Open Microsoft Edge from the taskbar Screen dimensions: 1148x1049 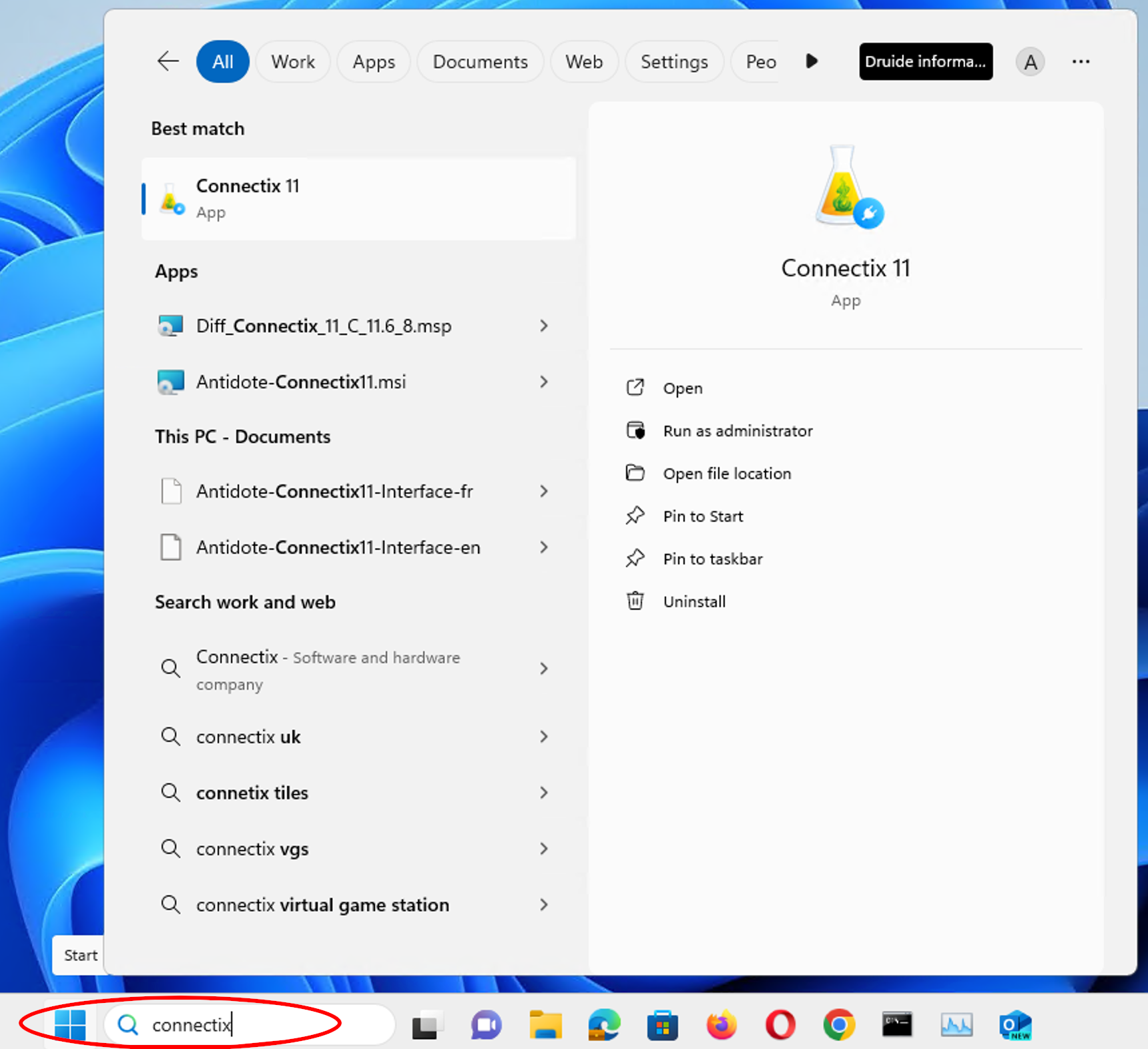coord(604,1025)
